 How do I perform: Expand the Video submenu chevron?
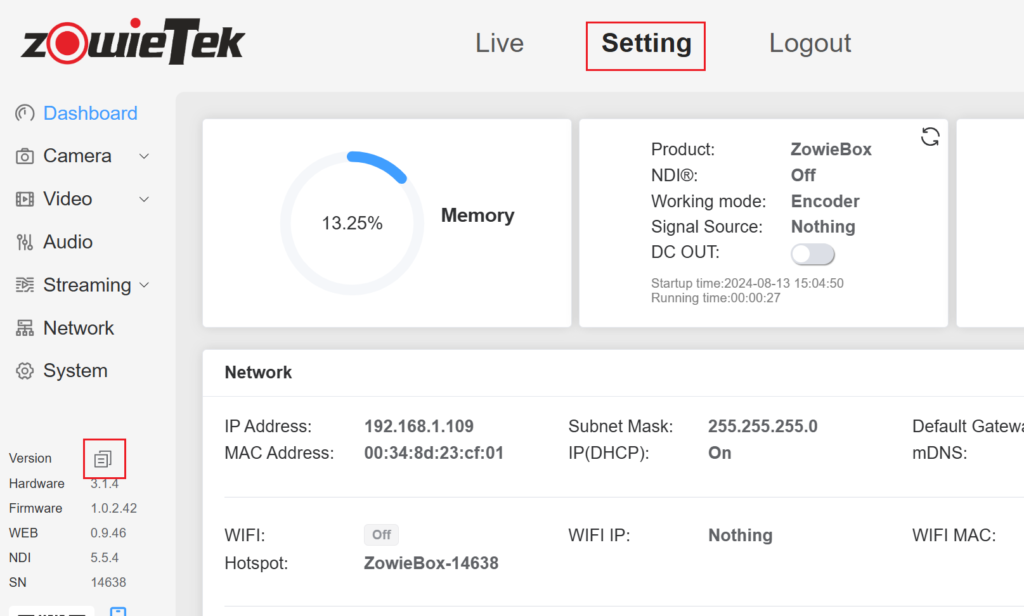click(144, 200)
